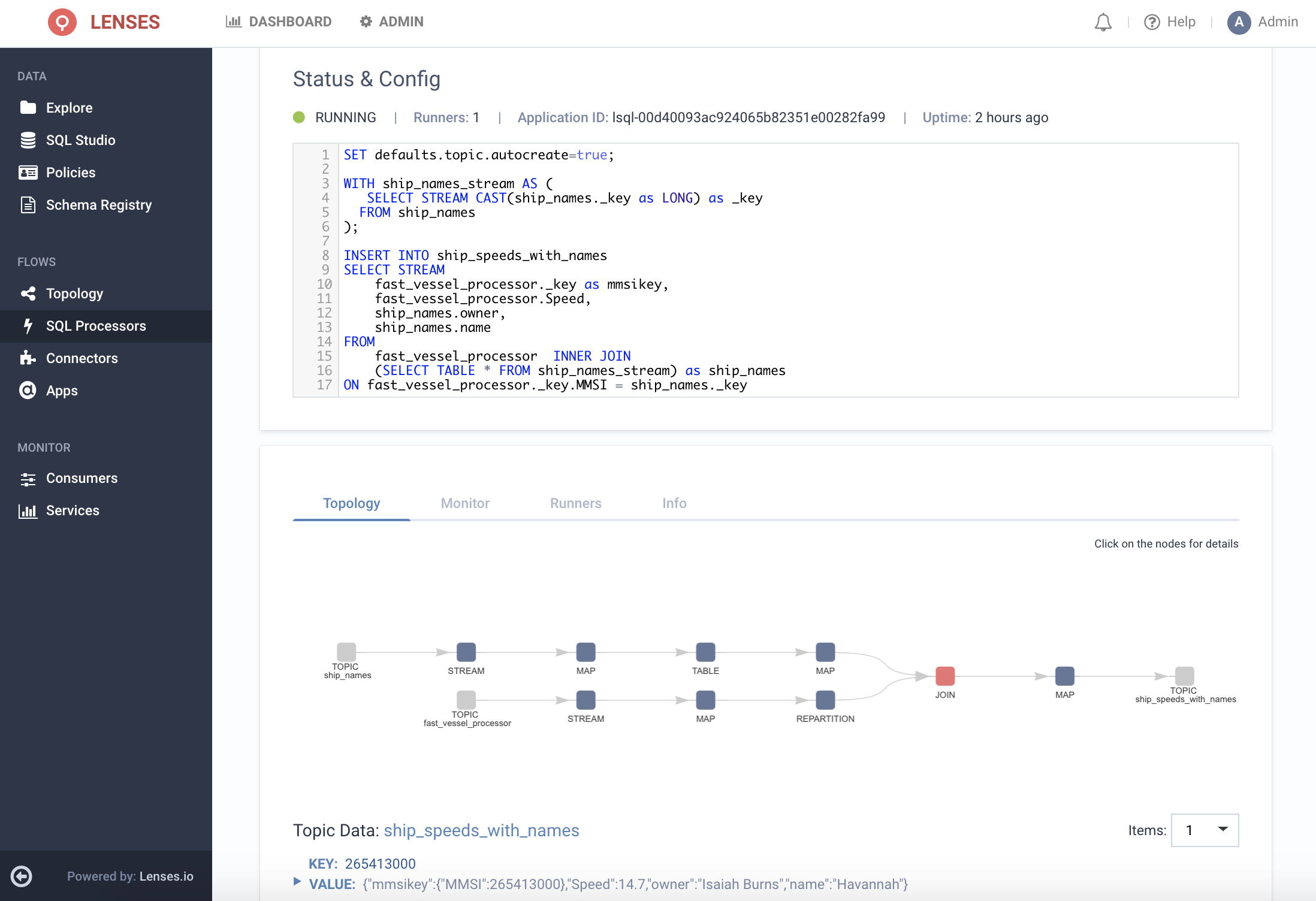
Task: Open Policies in the sidebar
Action: 106,173
